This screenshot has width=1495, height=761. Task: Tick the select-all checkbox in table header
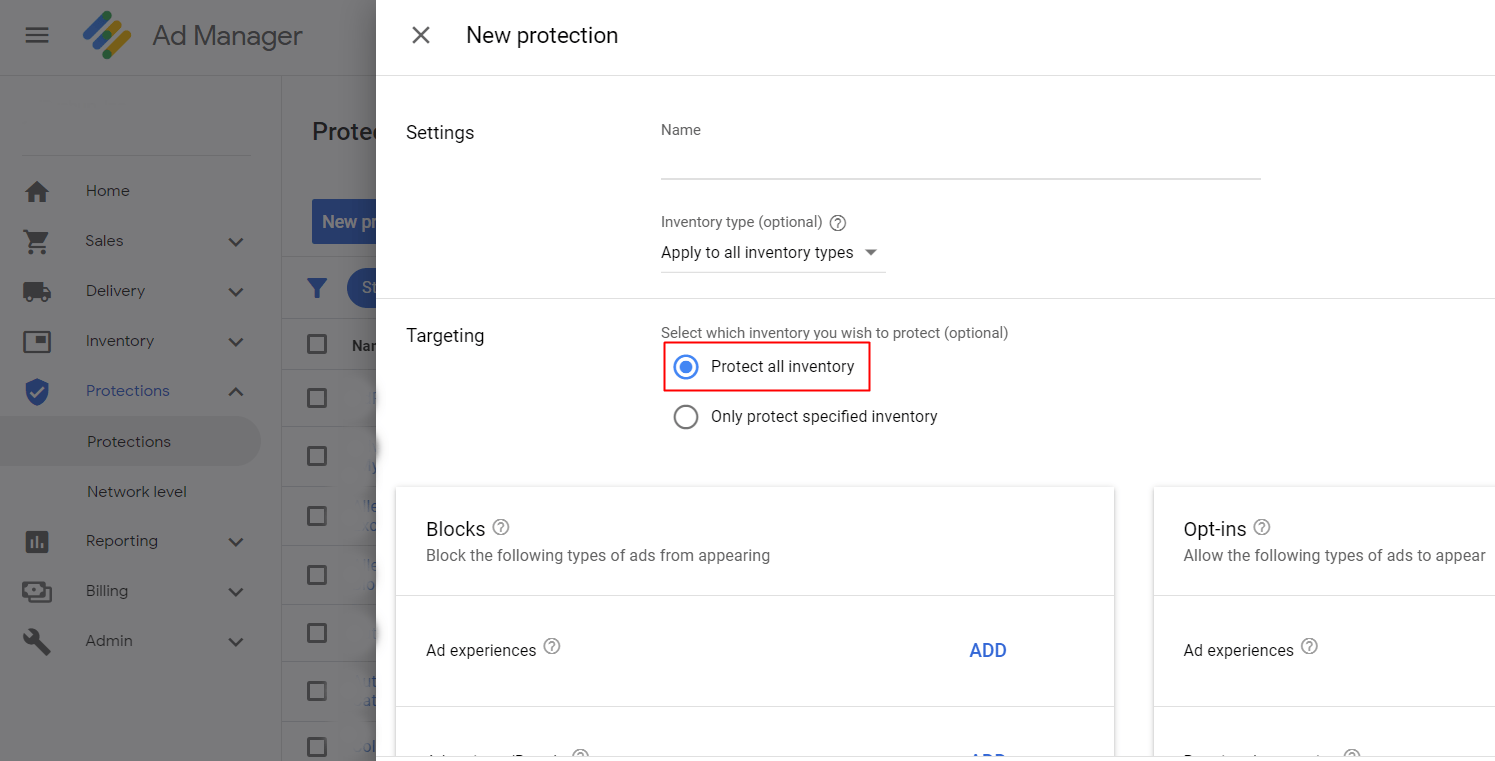pos(317,345)
